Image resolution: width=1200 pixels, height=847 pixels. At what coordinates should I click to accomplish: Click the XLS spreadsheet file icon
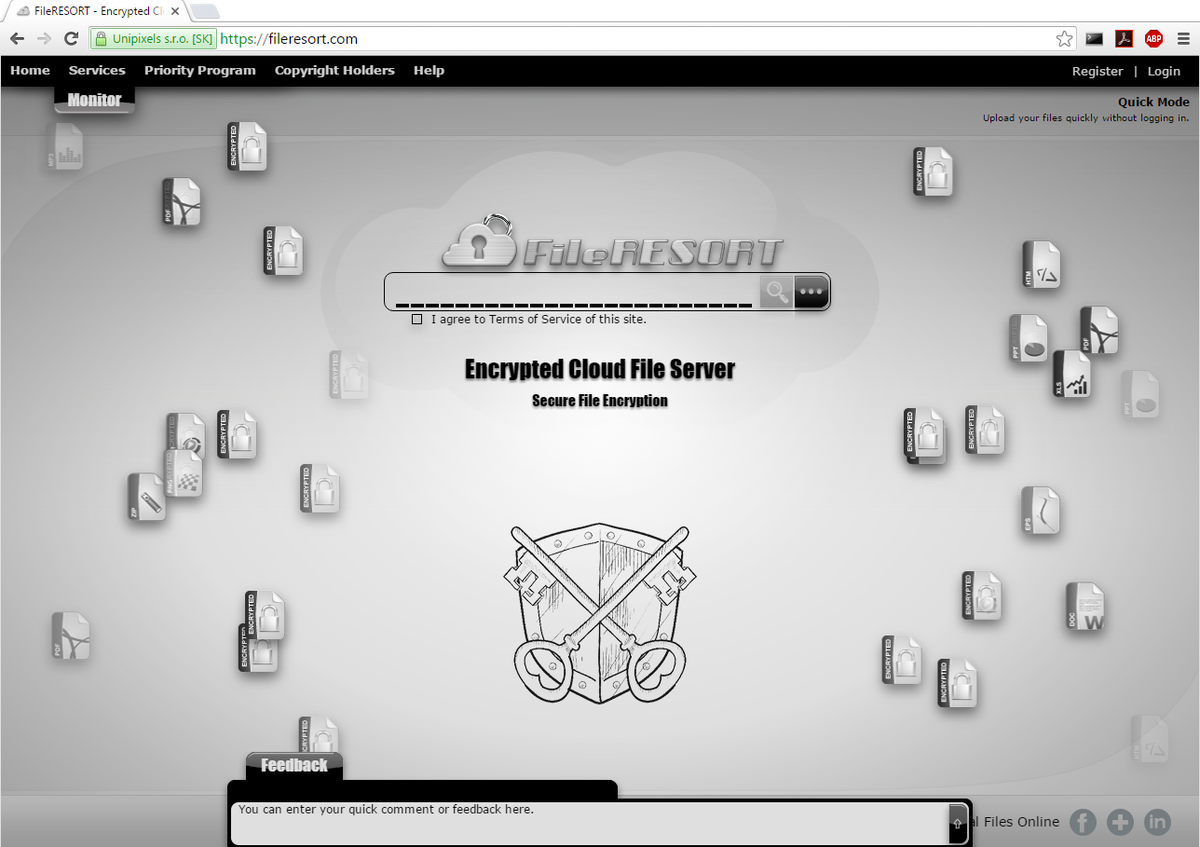pyautogui.click(x=1072, y=374)
